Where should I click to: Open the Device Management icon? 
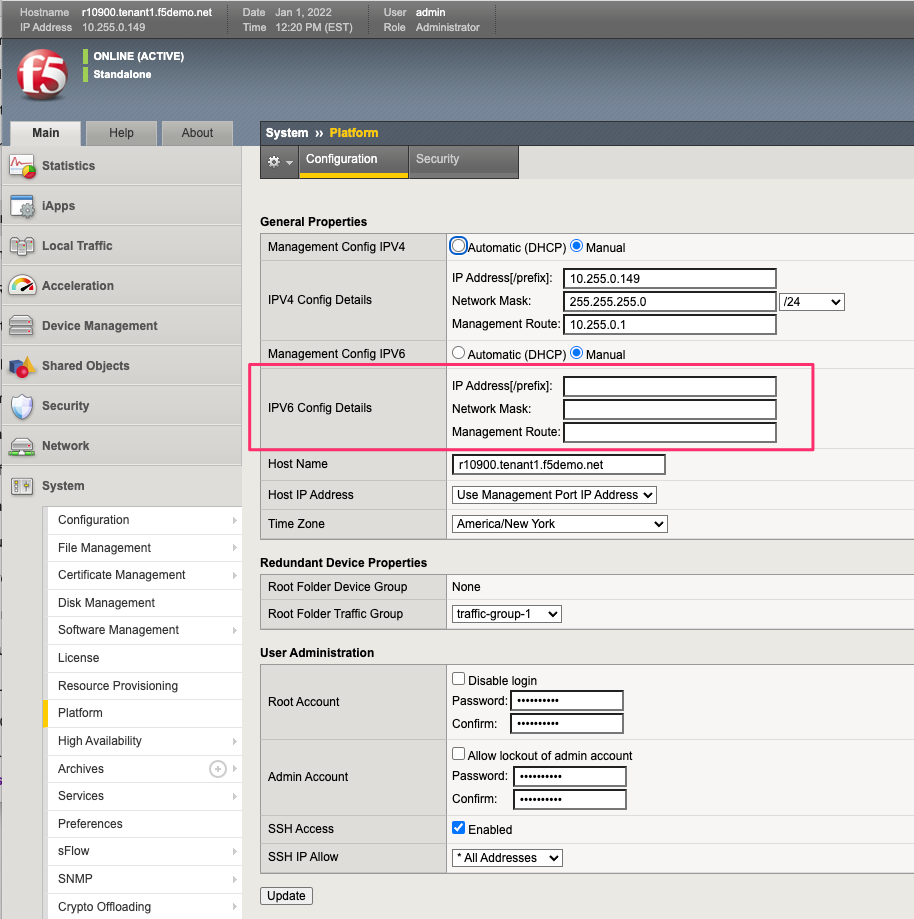22,326
